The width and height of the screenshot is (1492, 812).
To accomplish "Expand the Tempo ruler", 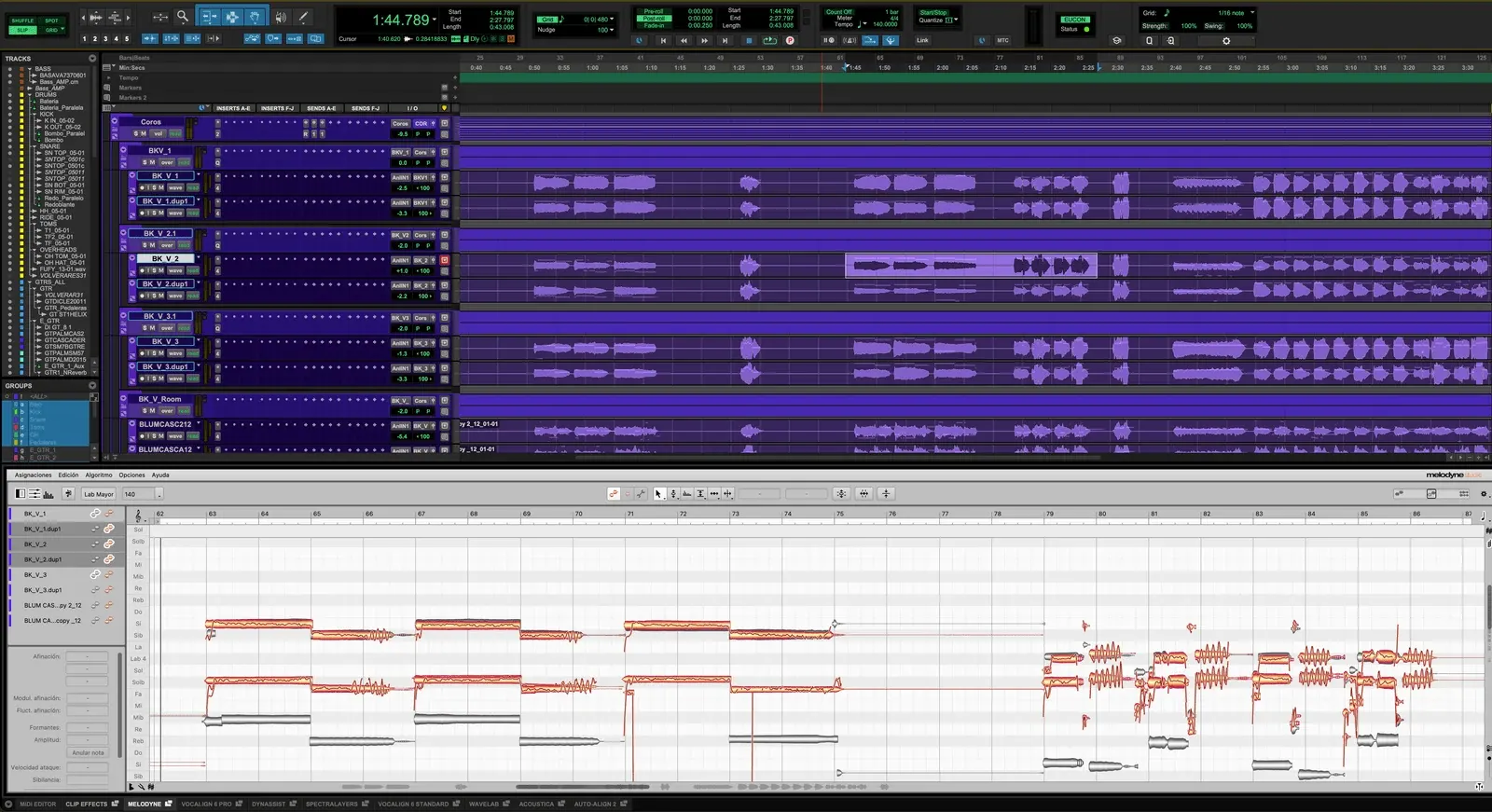I will (x=107, y=77).
